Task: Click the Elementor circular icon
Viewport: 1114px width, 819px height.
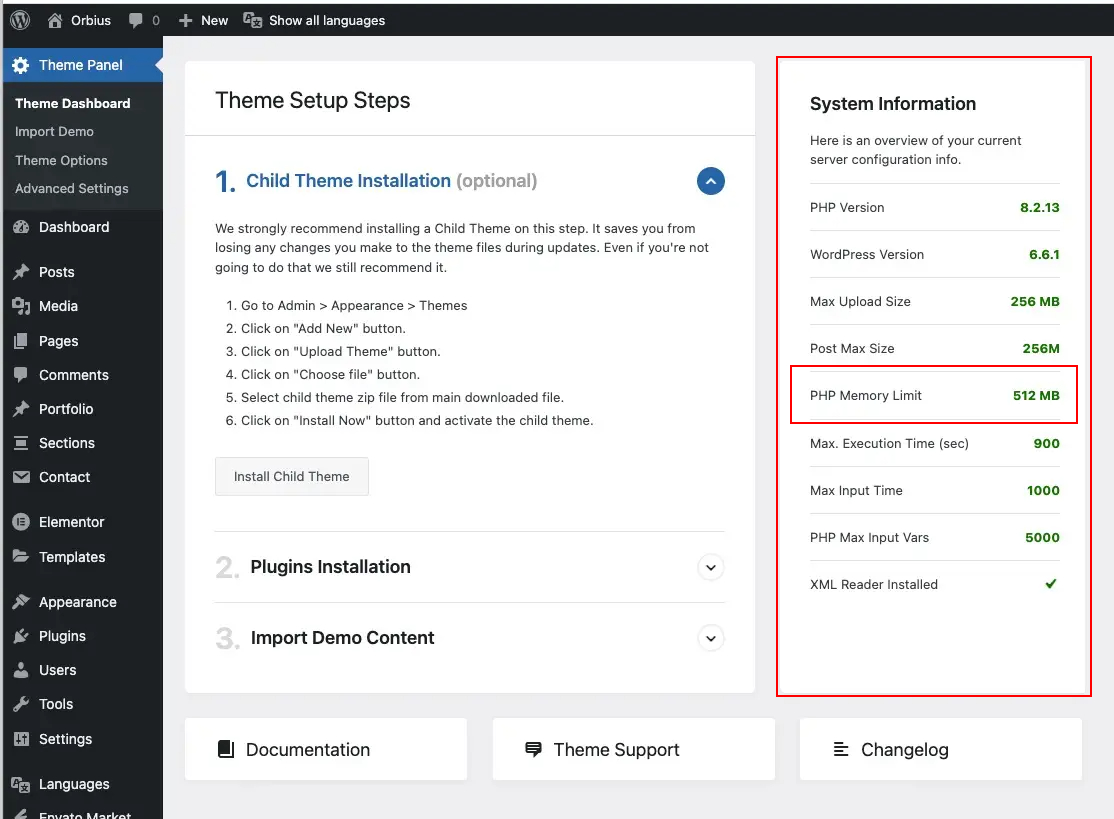Action: click(21, 522)
